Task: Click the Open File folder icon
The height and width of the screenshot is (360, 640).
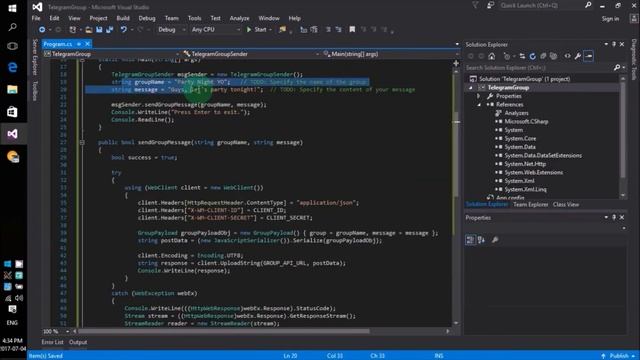Action: coord(89,30)
